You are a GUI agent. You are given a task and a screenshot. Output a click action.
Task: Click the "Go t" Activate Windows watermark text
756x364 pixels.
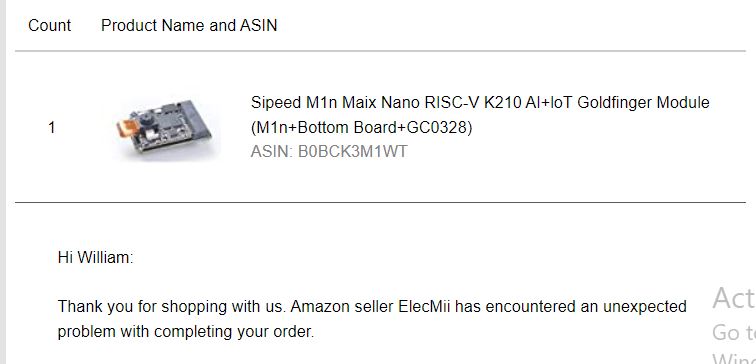tap(734, 332)
